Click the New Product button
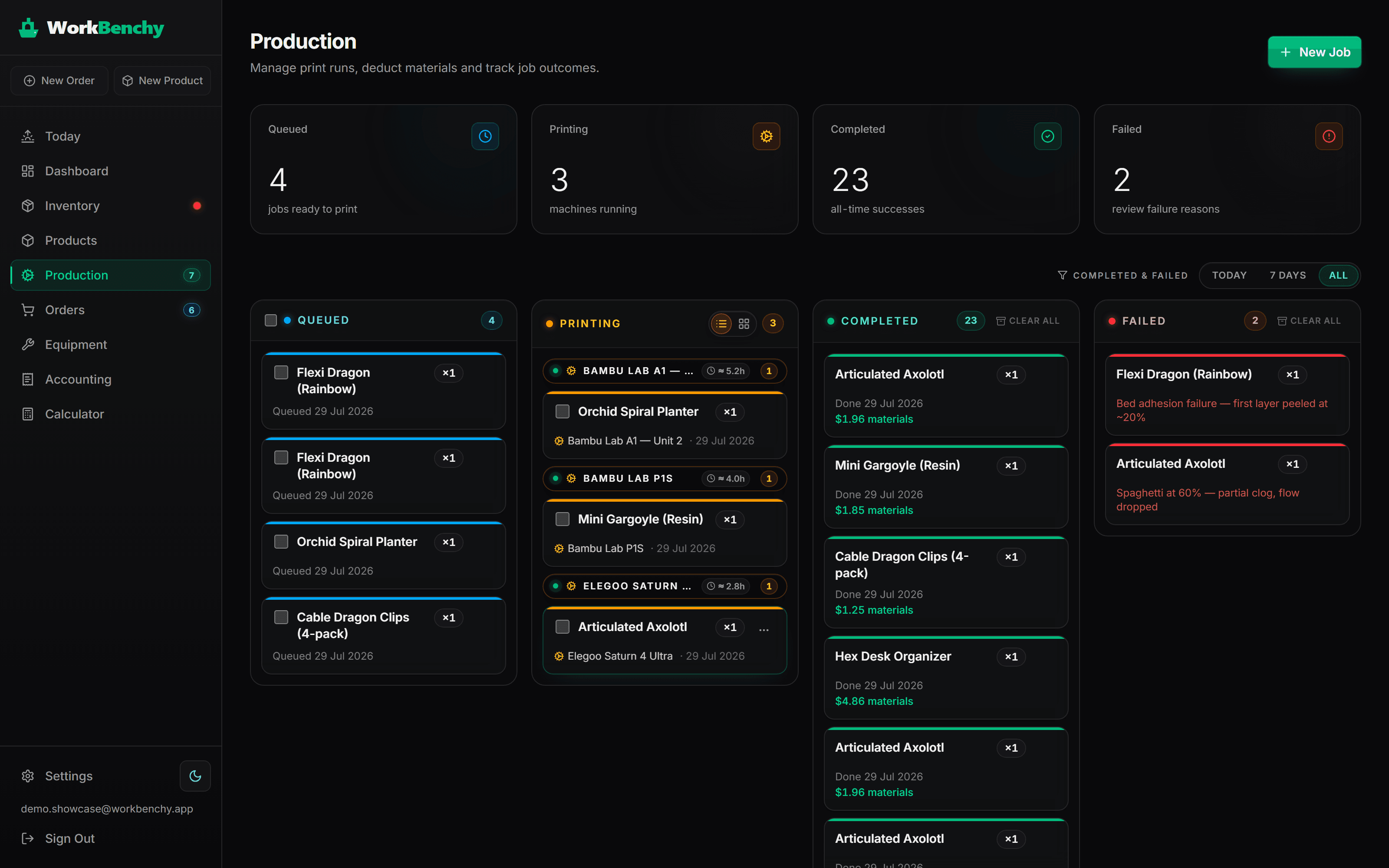This screenshot has height=868, width=1389. [162, 80]
